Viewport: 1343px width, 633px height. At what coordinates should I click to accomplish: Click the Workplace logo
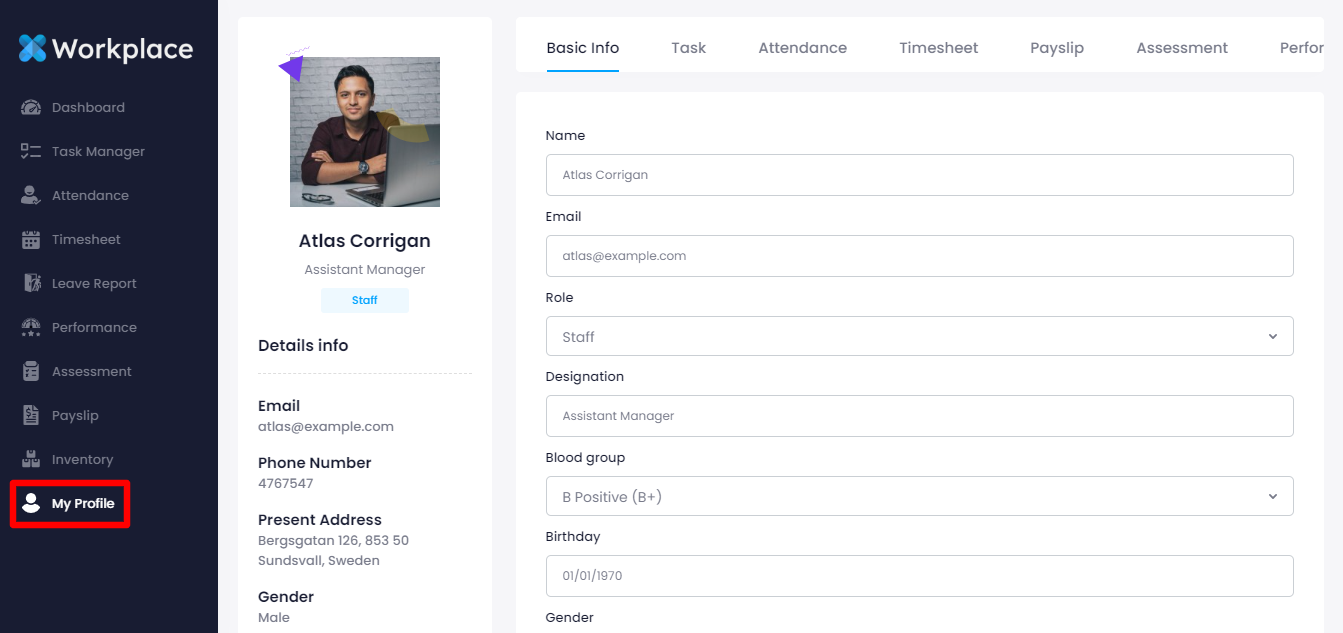point(106,48)
